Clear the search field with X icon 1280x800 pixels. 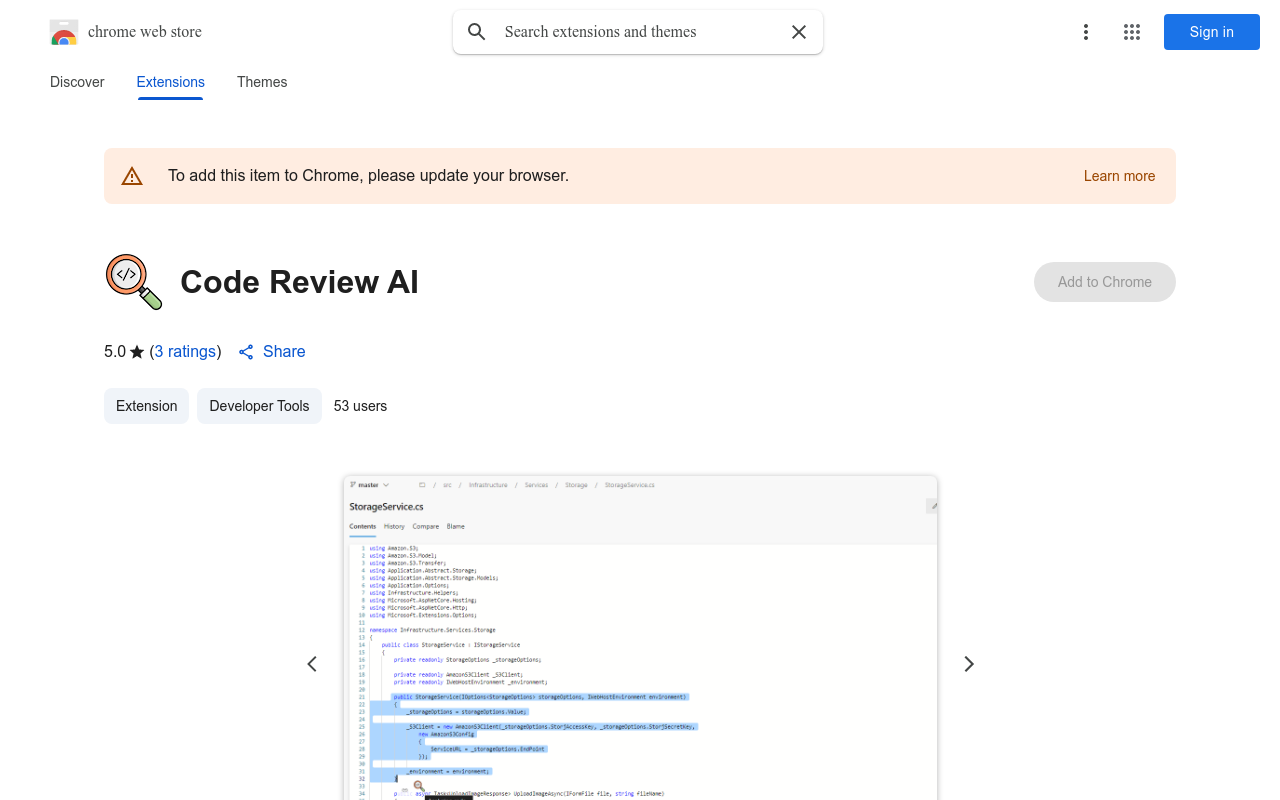coord(799,32)
